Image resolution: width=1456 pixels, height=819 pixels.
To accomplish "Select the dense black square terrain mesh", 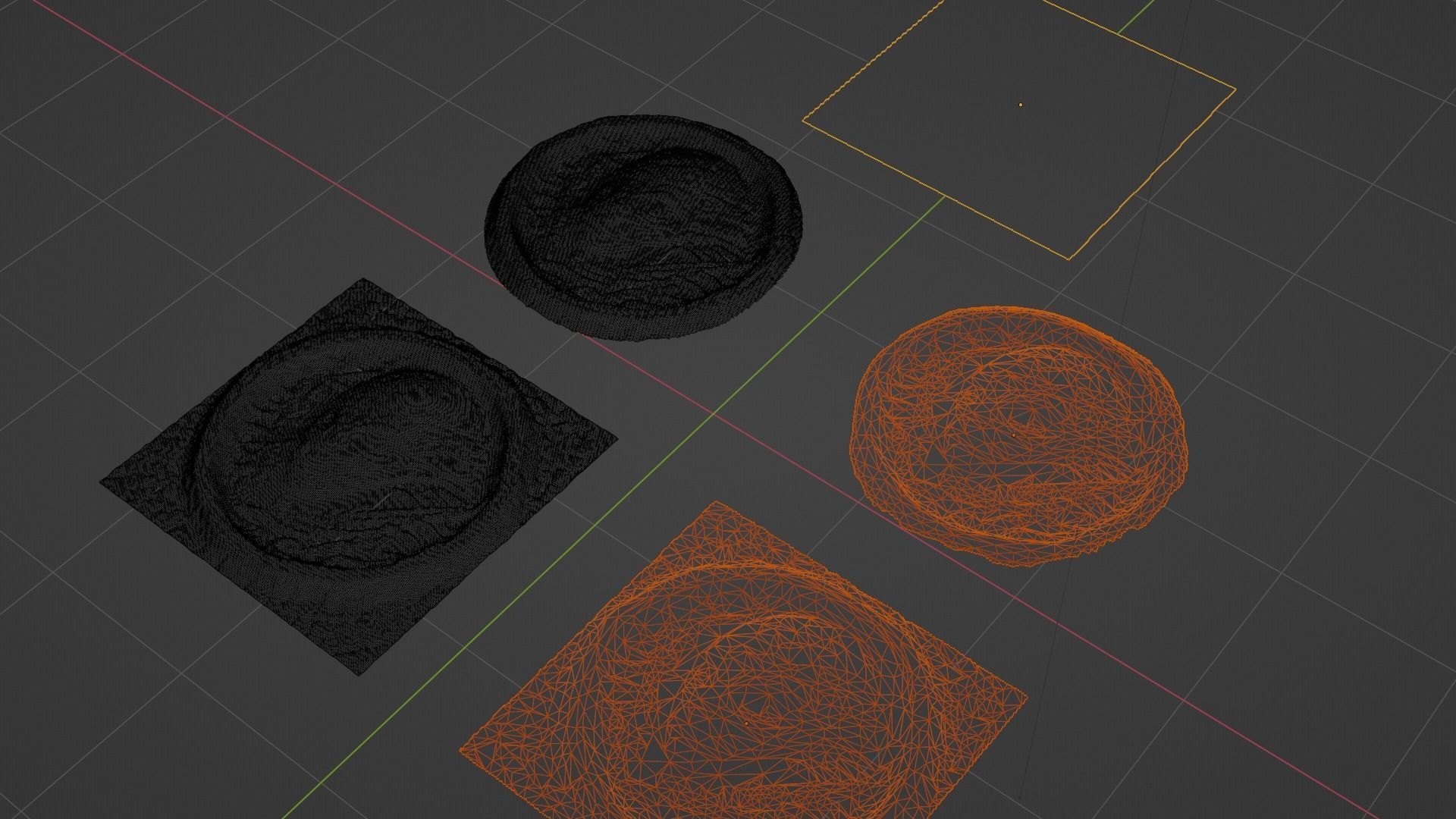I will click(x=359, y=476).
